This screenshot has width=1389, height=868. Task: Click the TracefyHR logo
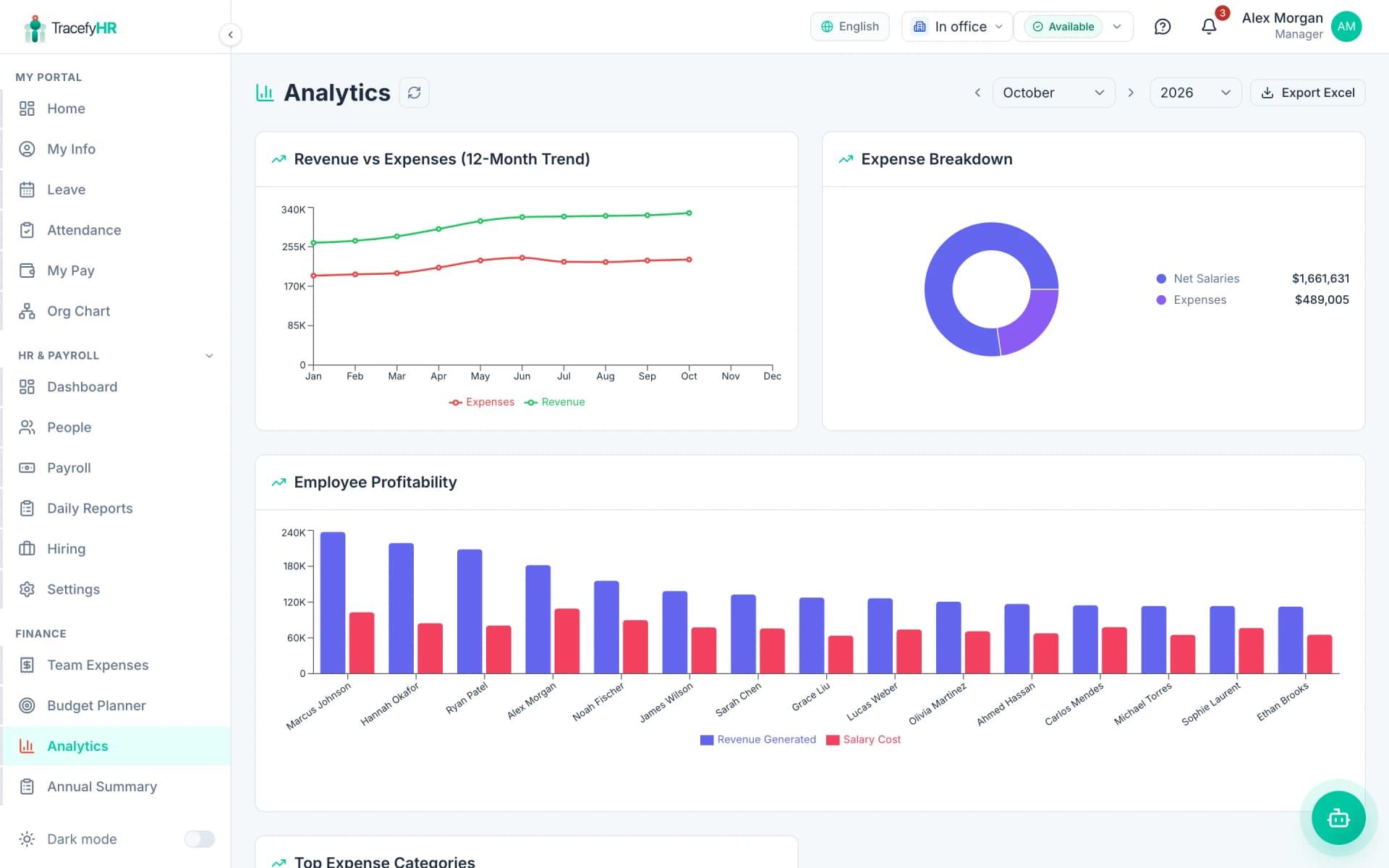pyautogui.click(x=69, y=28)
